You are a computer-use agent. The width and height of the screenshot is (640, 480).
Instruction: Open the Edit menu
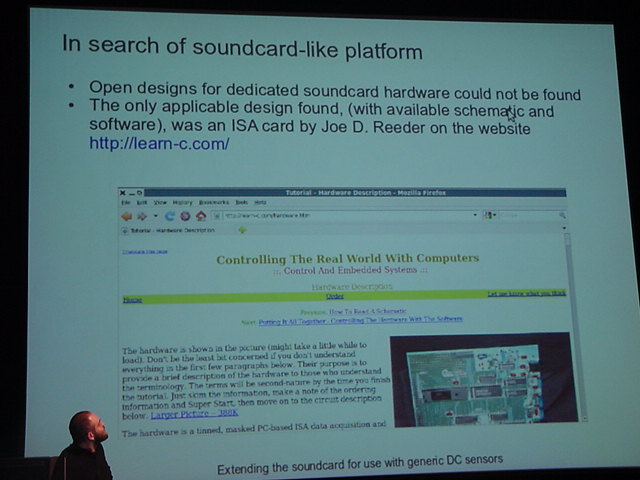pos(141,202)
